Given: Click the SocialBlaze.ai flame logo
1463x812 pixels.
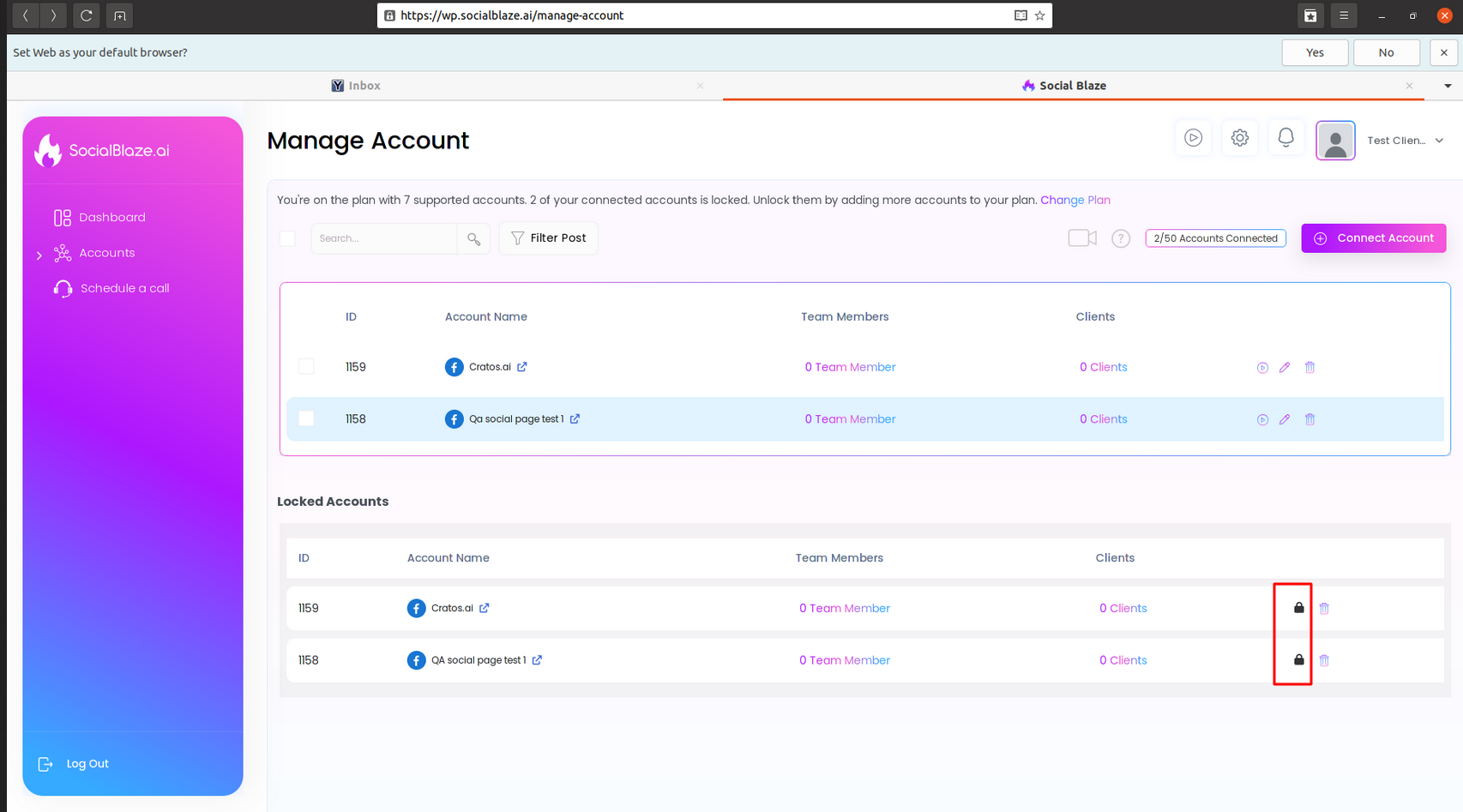Looking at the screenshot, I should coord(48,150).
